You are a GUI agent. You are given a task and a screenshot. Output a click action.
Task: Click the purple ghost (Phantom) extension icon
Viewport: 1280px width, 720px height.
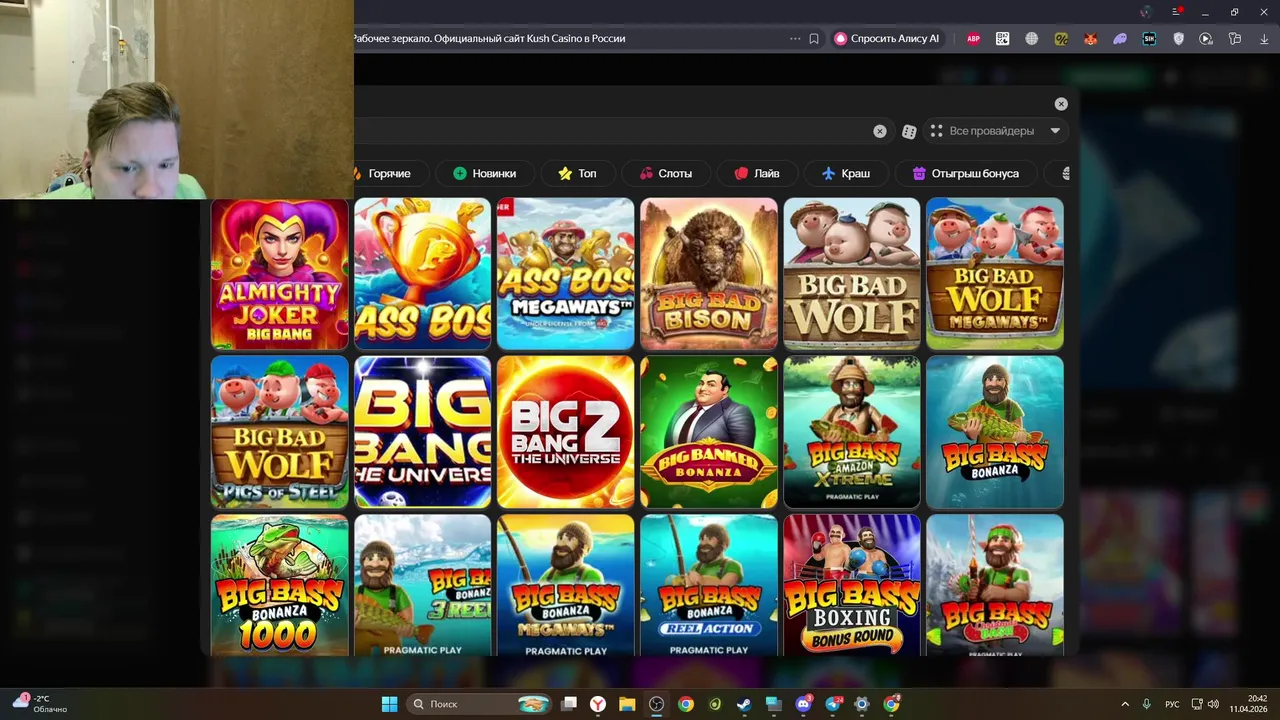[1120, 39]
